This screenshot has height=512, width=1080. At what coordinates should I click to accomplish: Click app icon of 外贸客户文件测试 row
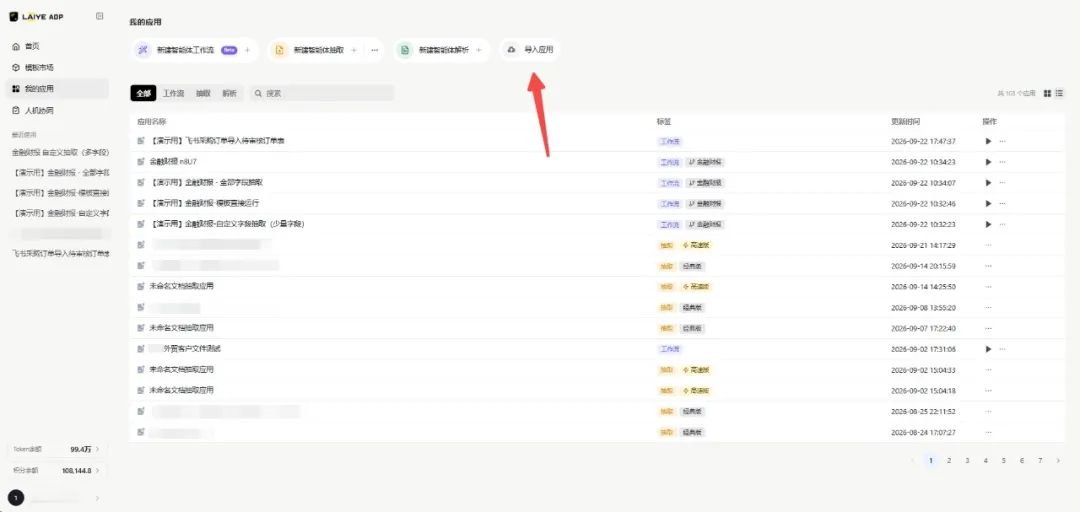point(141,349)
